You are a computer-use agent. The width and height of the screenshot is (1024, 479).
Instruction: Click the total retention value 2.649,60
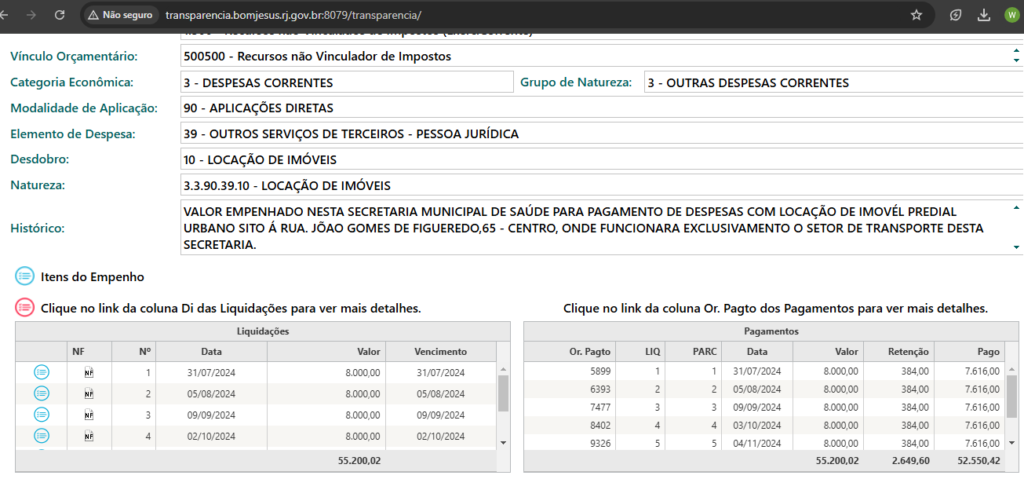click(x=909, y=460)
